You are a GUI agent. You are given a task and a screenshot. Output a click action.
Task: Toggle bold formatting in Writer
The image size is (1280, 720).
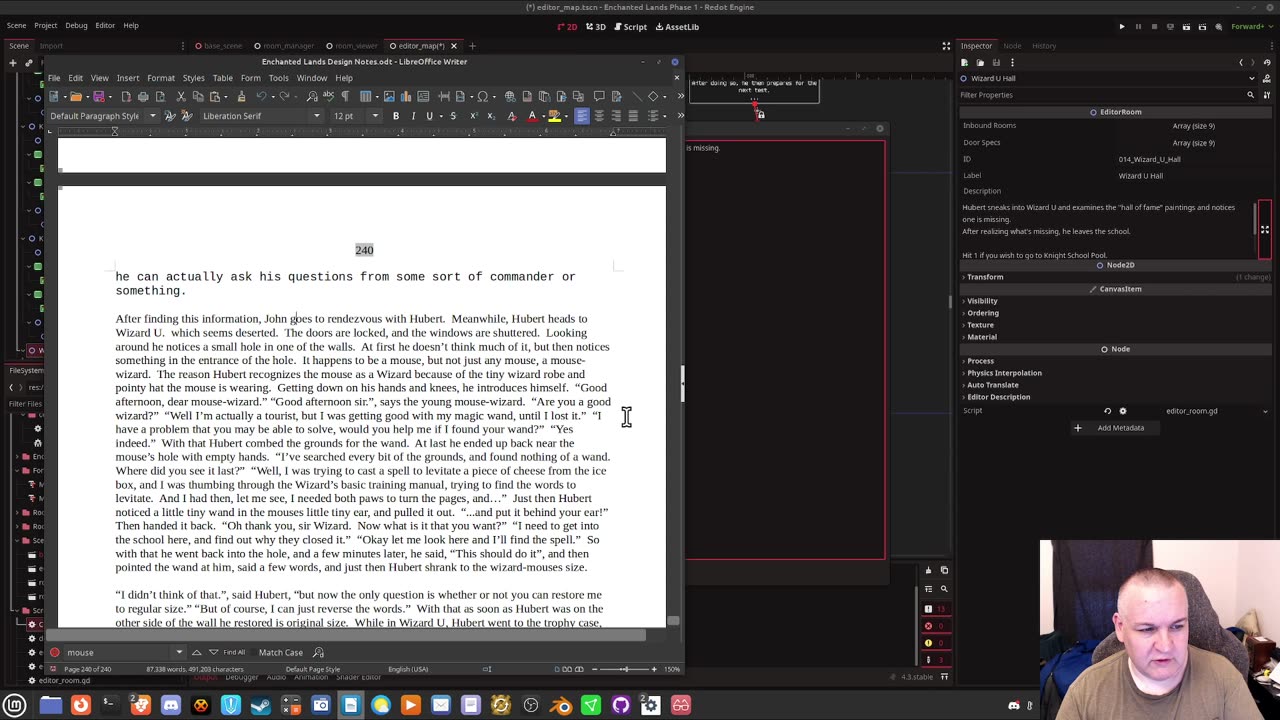(x=396, y=116)
